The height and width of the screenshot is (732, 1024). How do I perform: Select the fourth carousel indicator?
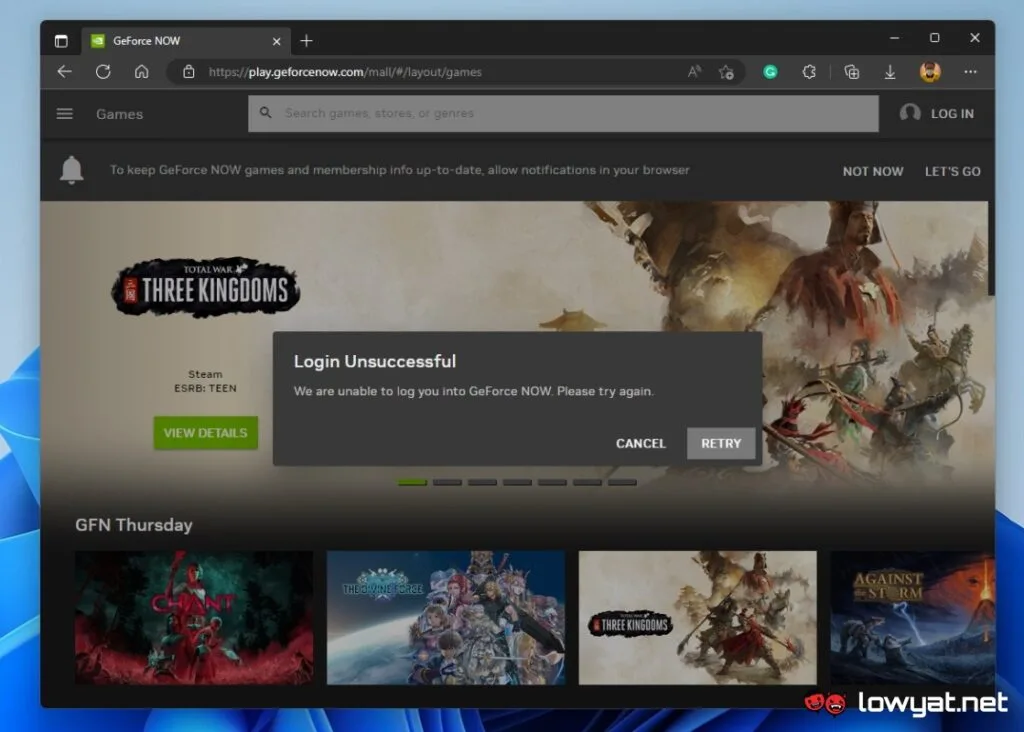point(517,482)
